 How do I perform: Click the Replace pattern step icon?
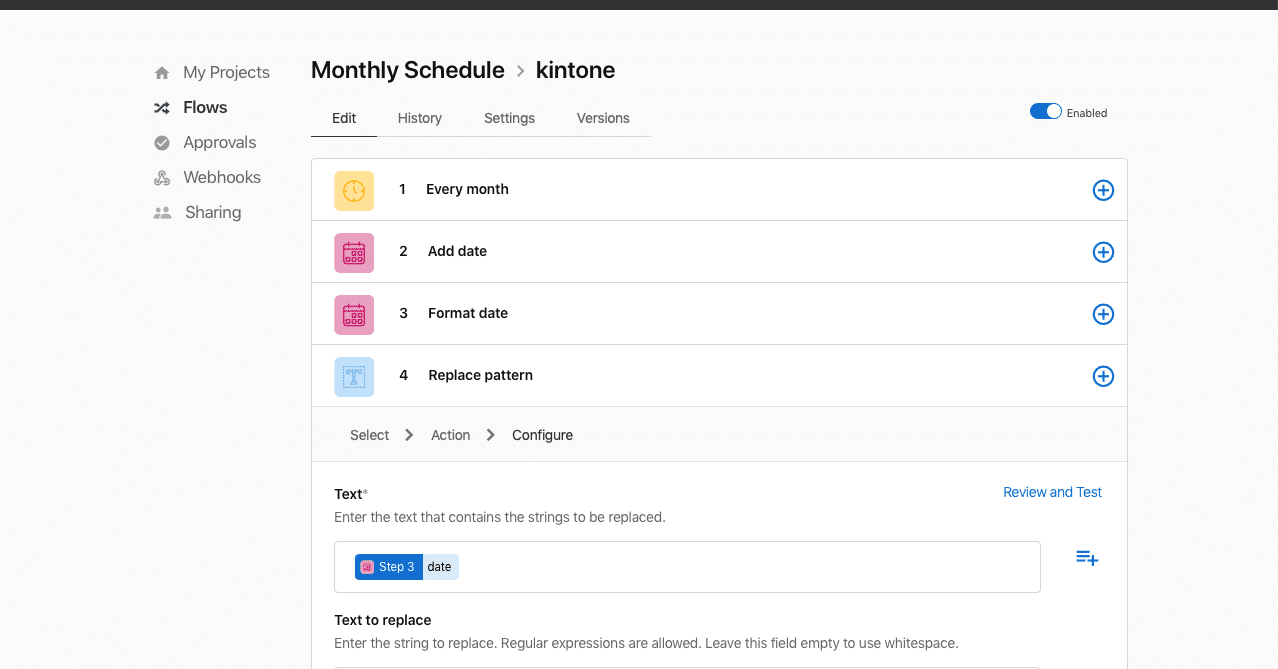pyautogui.click(x=354, y=376)
